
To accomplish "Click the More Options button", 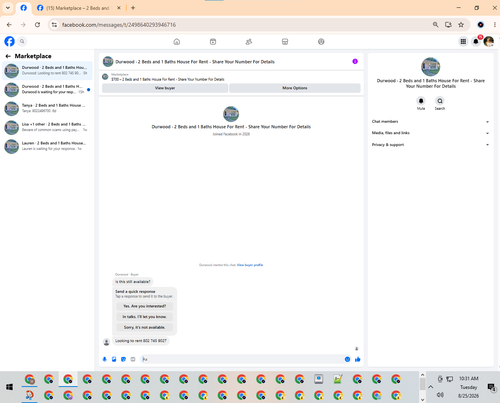I will [295, 88].
